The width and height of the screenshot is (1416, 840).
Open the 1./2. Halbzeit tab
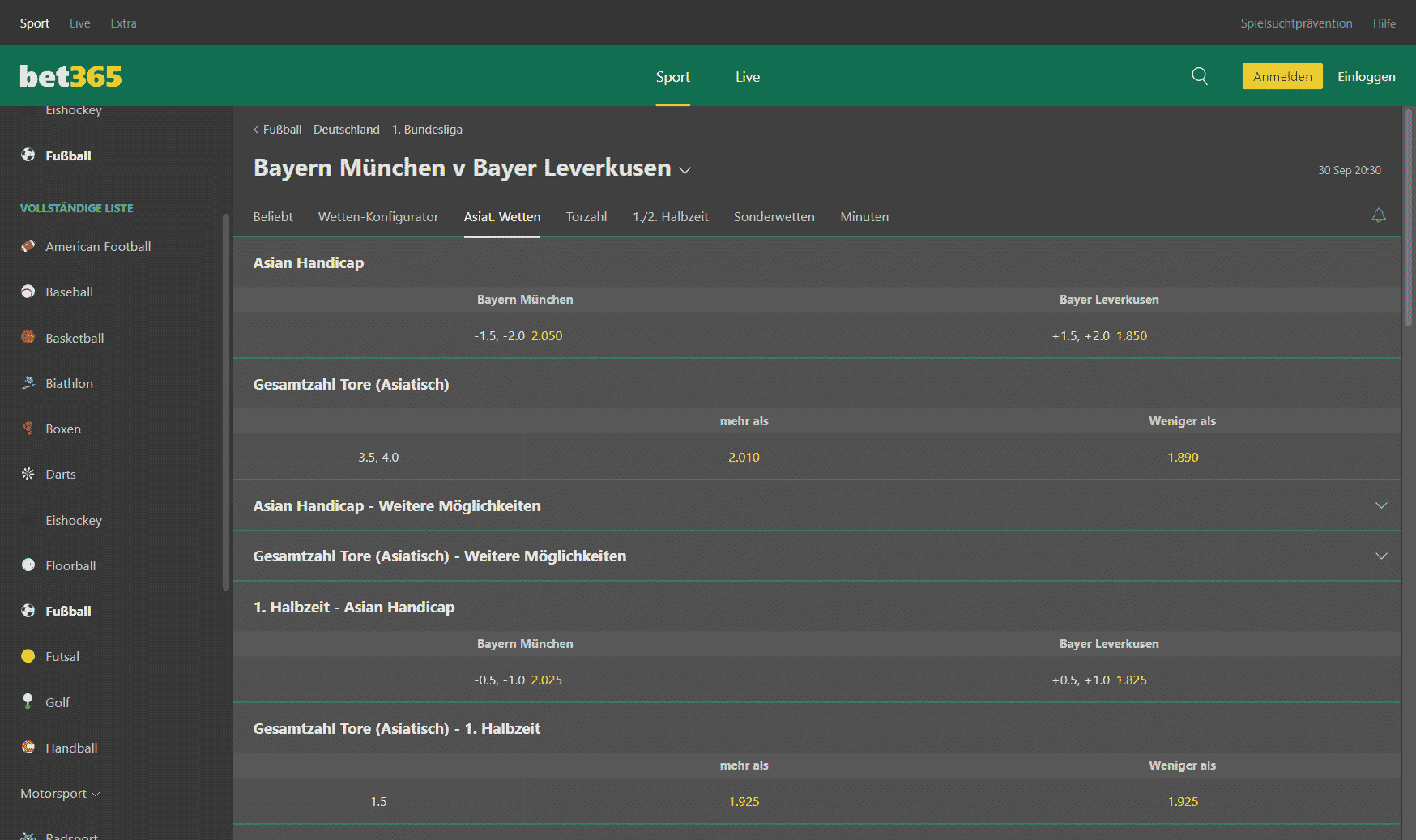[x=671, y=216]
